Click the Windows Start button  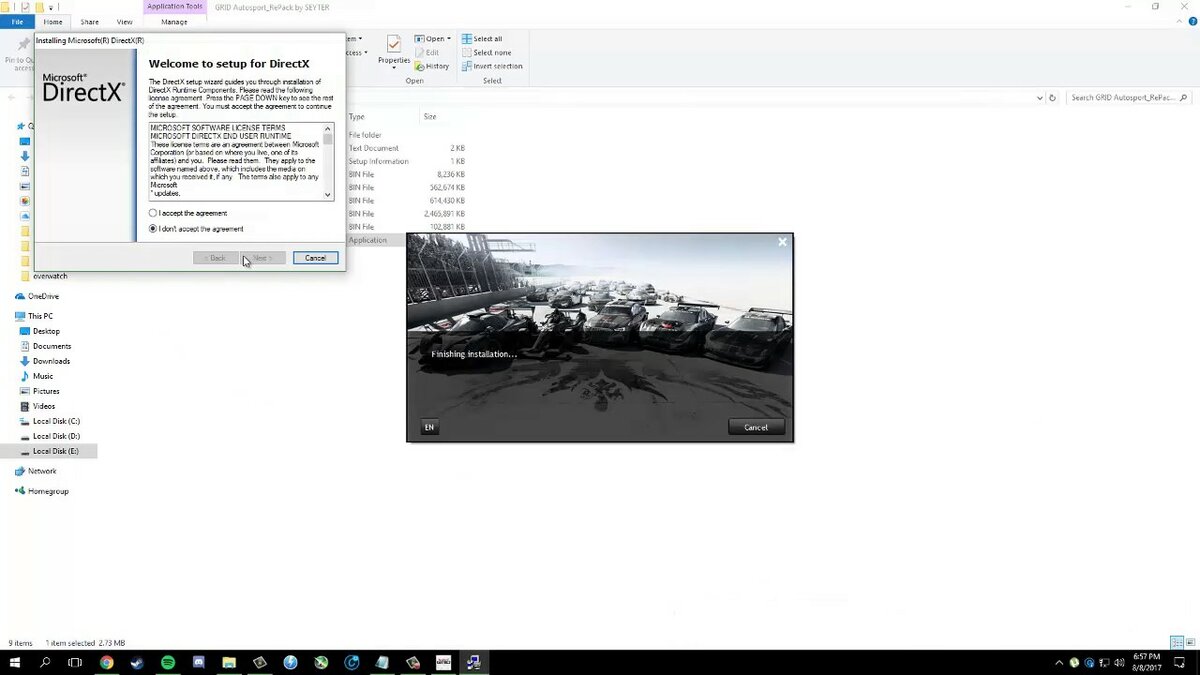15,662
